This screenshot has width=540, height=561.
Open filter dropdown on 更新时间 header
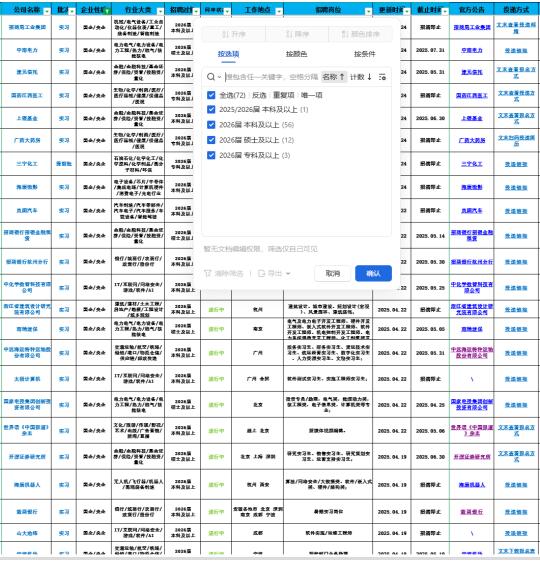click(x=407, y=11)
